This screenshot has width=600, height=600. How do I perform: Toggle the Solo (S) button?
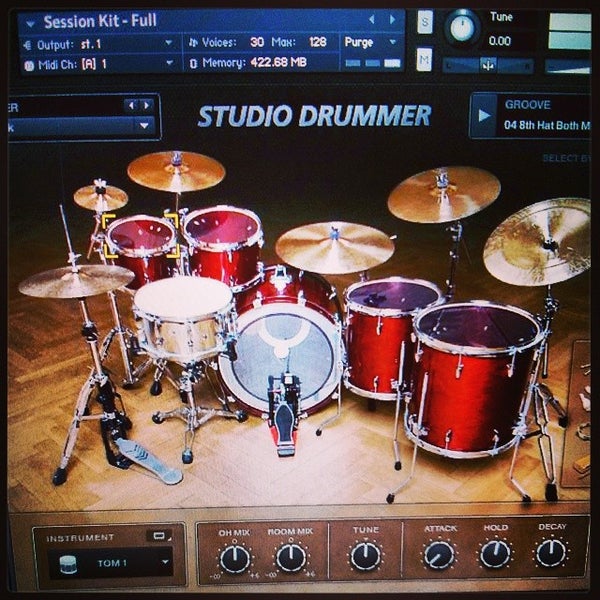[425, 22]
